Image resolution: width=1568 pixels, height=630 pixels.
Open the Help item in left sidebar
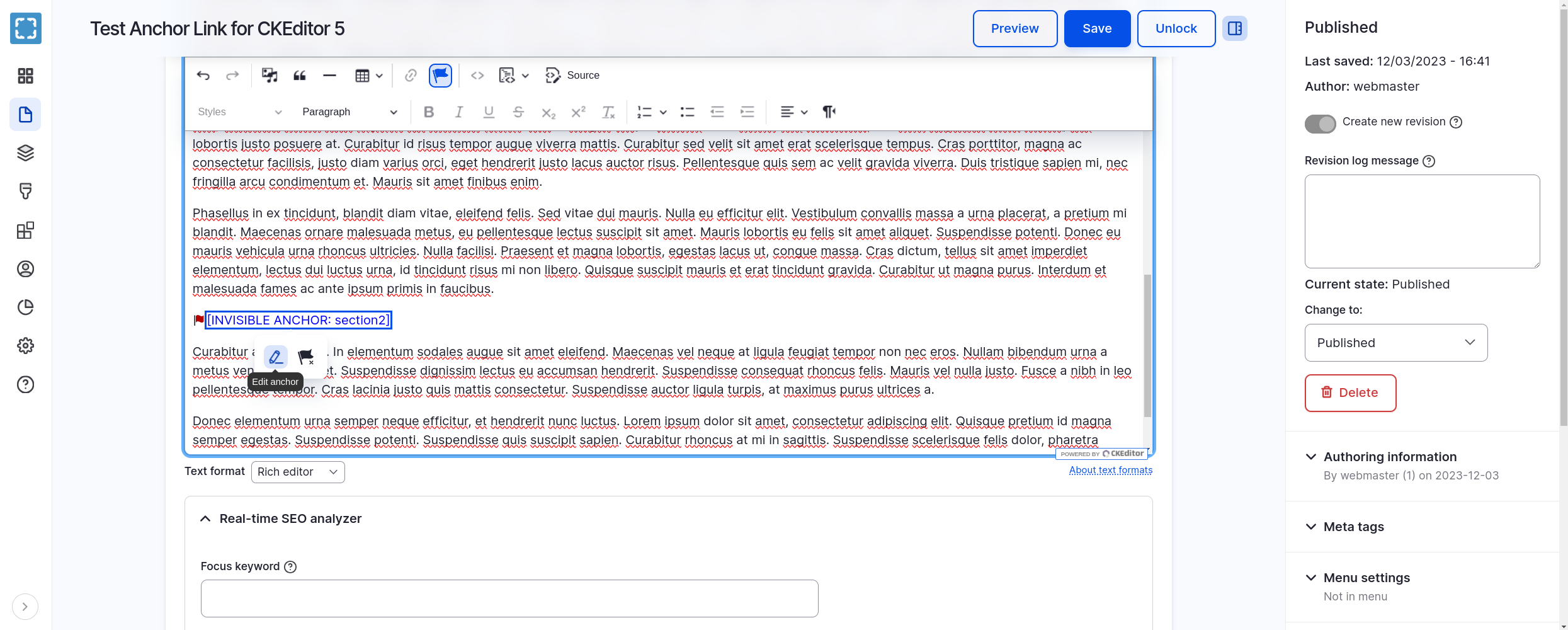(x=25, y=384)
